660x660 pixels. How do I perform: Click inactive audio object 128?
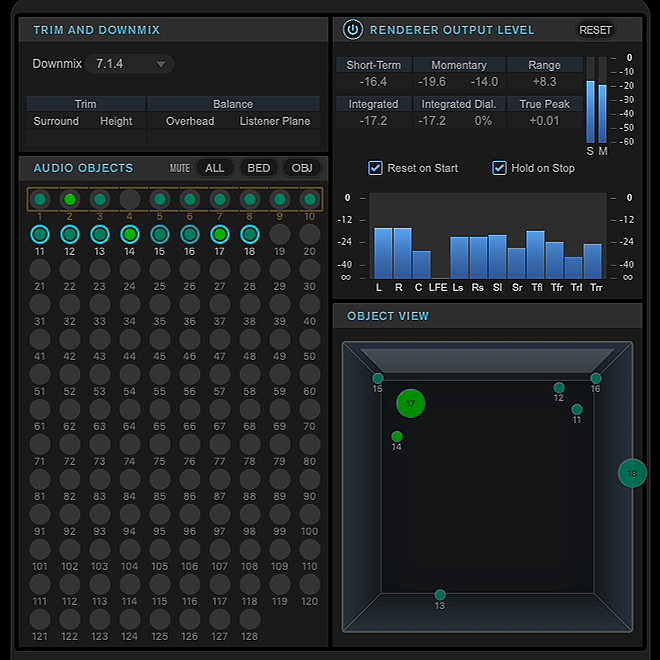point(250,619)
